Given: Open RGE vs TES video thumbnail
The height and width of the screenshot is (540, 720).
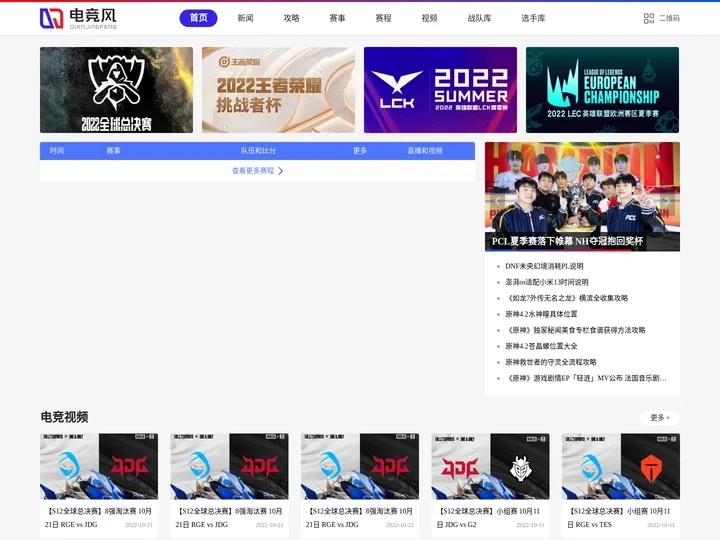Looking at the screenshot, I should (x=621, y=467).
